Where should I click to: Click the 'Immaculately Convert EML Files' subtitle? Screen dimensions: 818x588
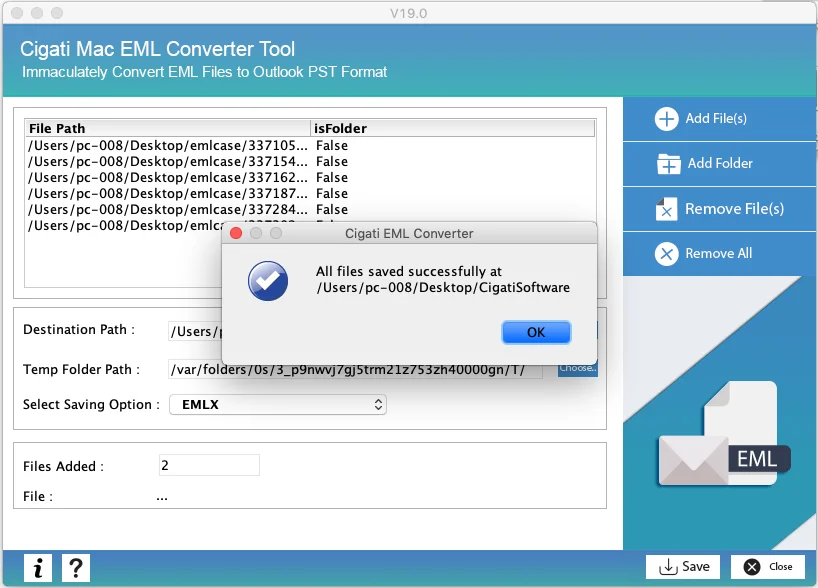click(204, 72)
